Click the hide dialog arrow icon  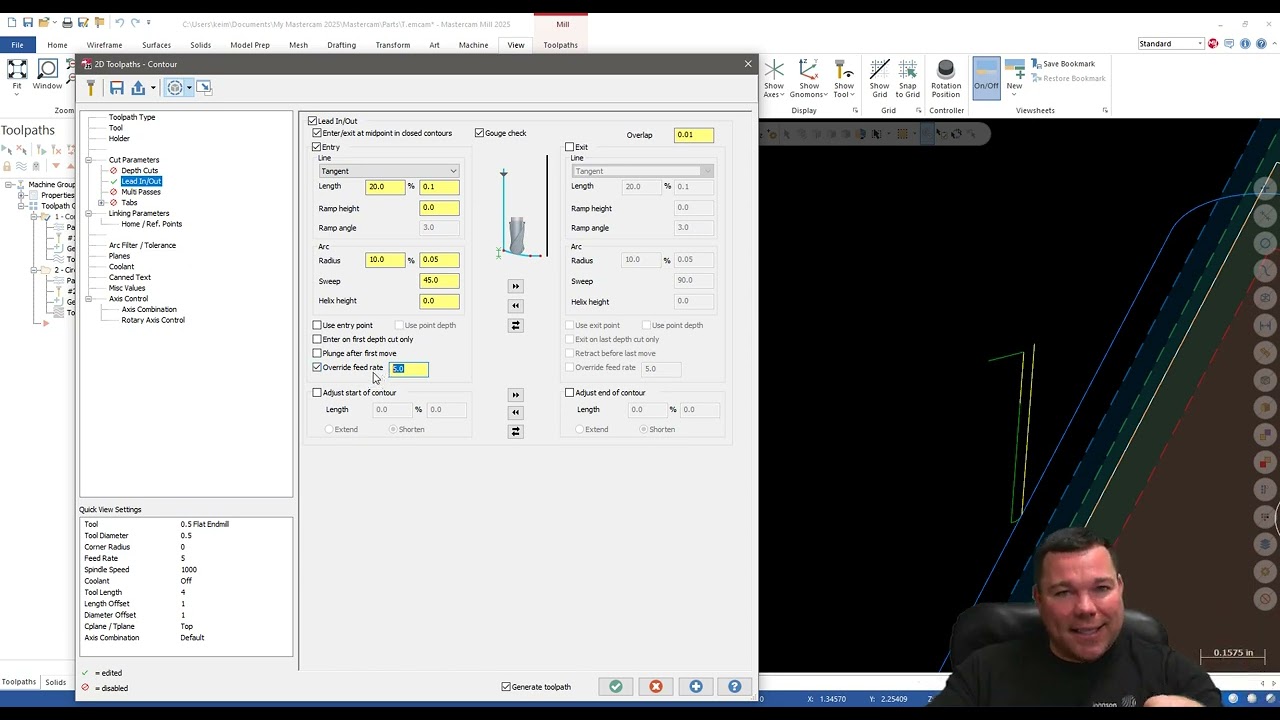(204, 88)
